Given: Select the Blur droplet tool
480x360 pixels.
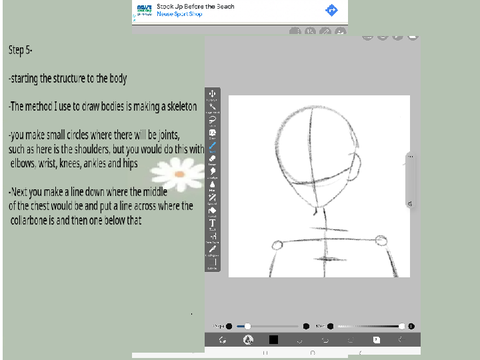Looking at the screenshot, I should coord(212,185).
